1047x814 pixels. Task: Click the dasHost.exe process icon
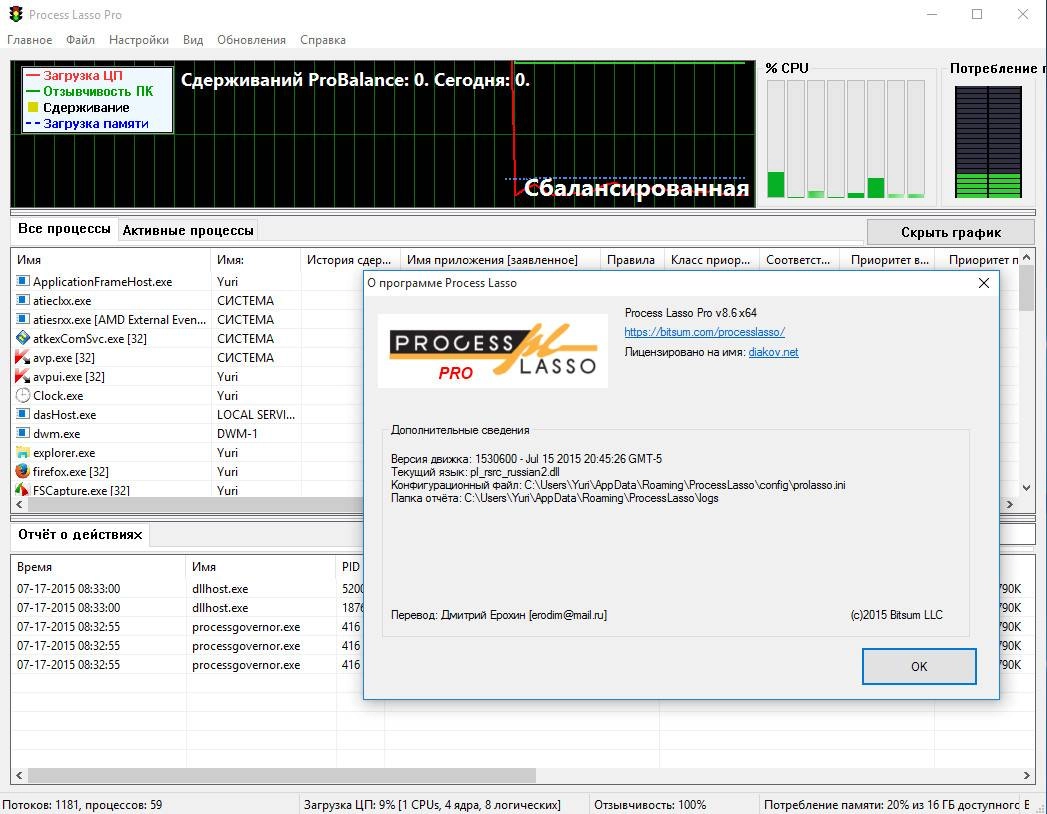tap(23, 414)
